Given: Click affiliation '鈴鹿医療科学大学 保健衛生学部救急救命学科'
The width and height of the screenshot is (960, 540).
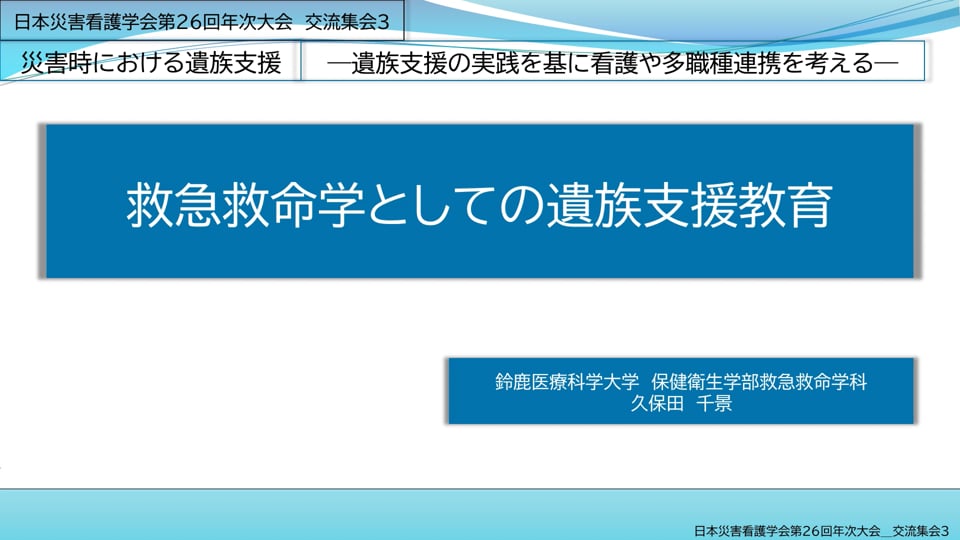Looking at the screenshot, I should coord(681,382).
